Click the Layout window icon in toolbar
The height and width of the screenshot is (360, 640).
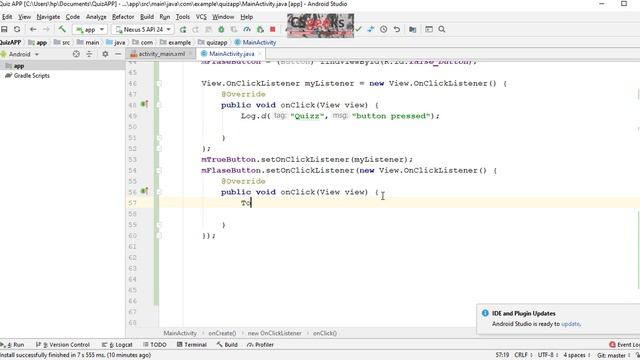(x=429, y=29)
